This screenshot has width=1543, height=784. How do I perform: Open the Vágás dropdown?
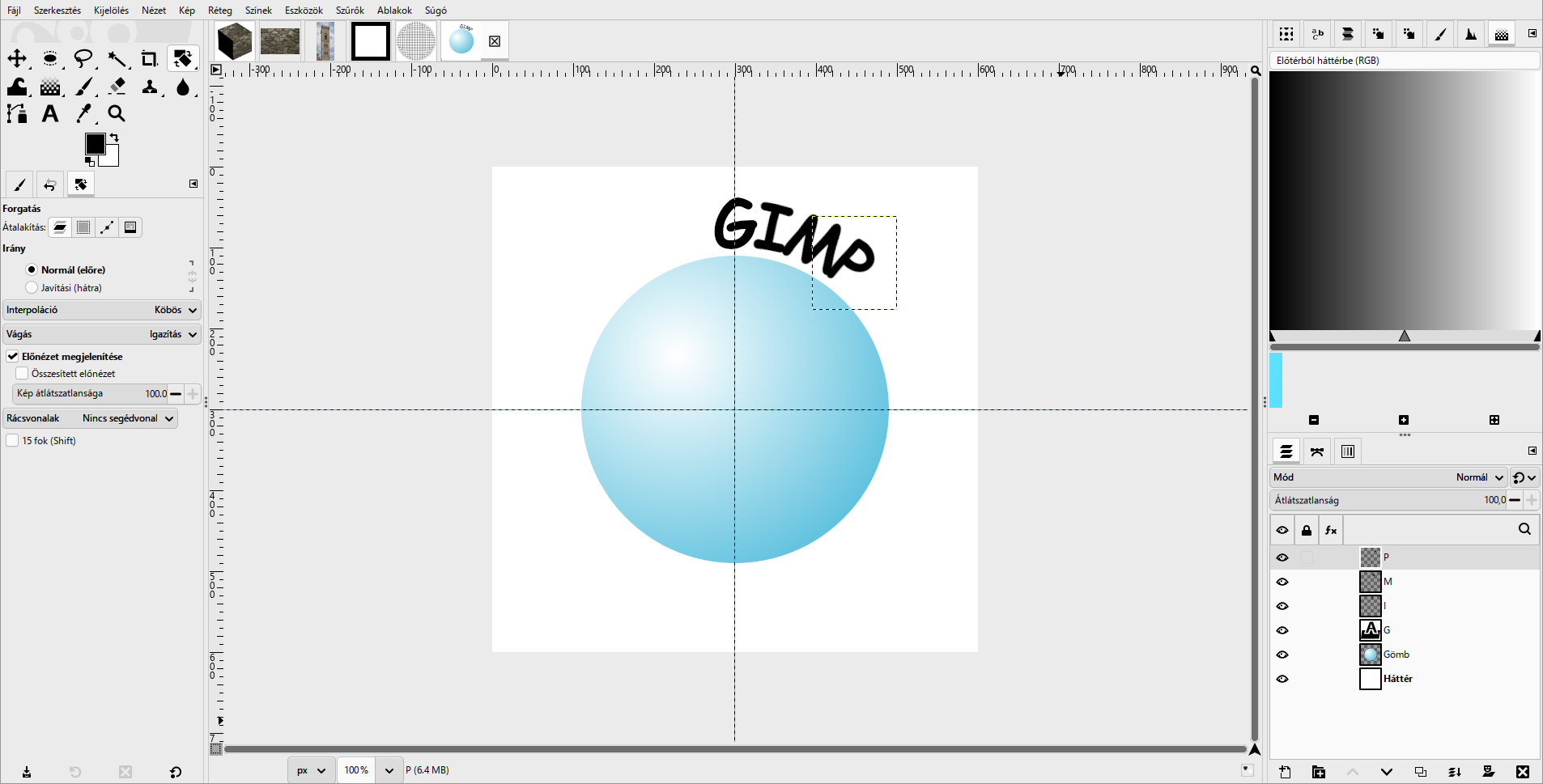[102, 334]
